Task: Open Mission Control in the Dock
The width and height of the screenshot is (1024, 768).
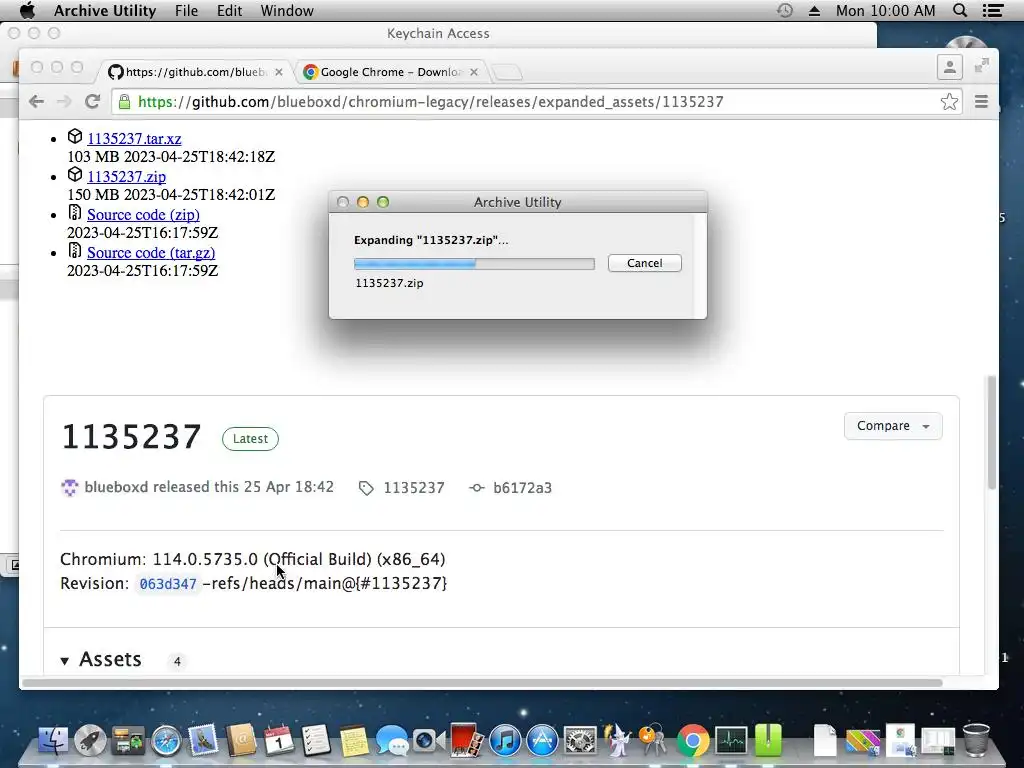Action: [x=128, y=741]
